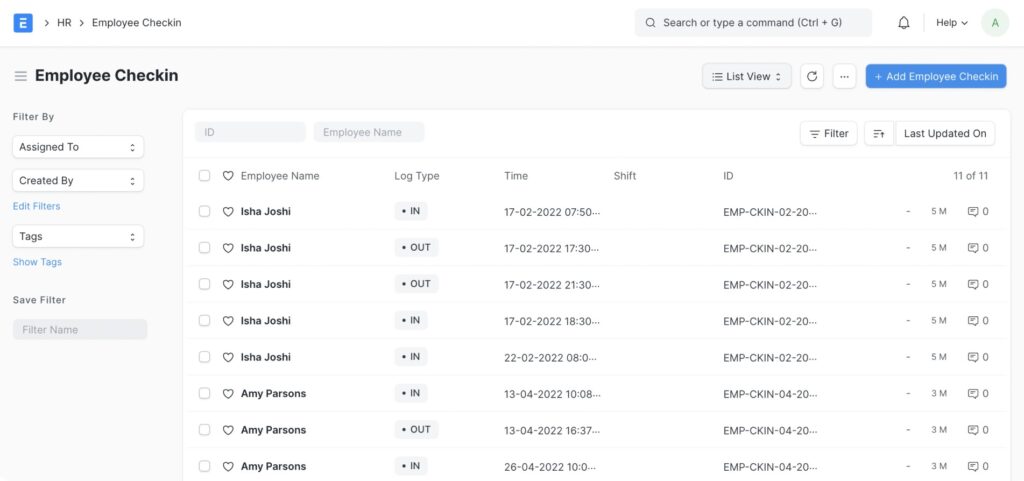This screenshot has width=1024, height=481.
Task: Open the List View switcher dropdown
Action: coord(747,77)
